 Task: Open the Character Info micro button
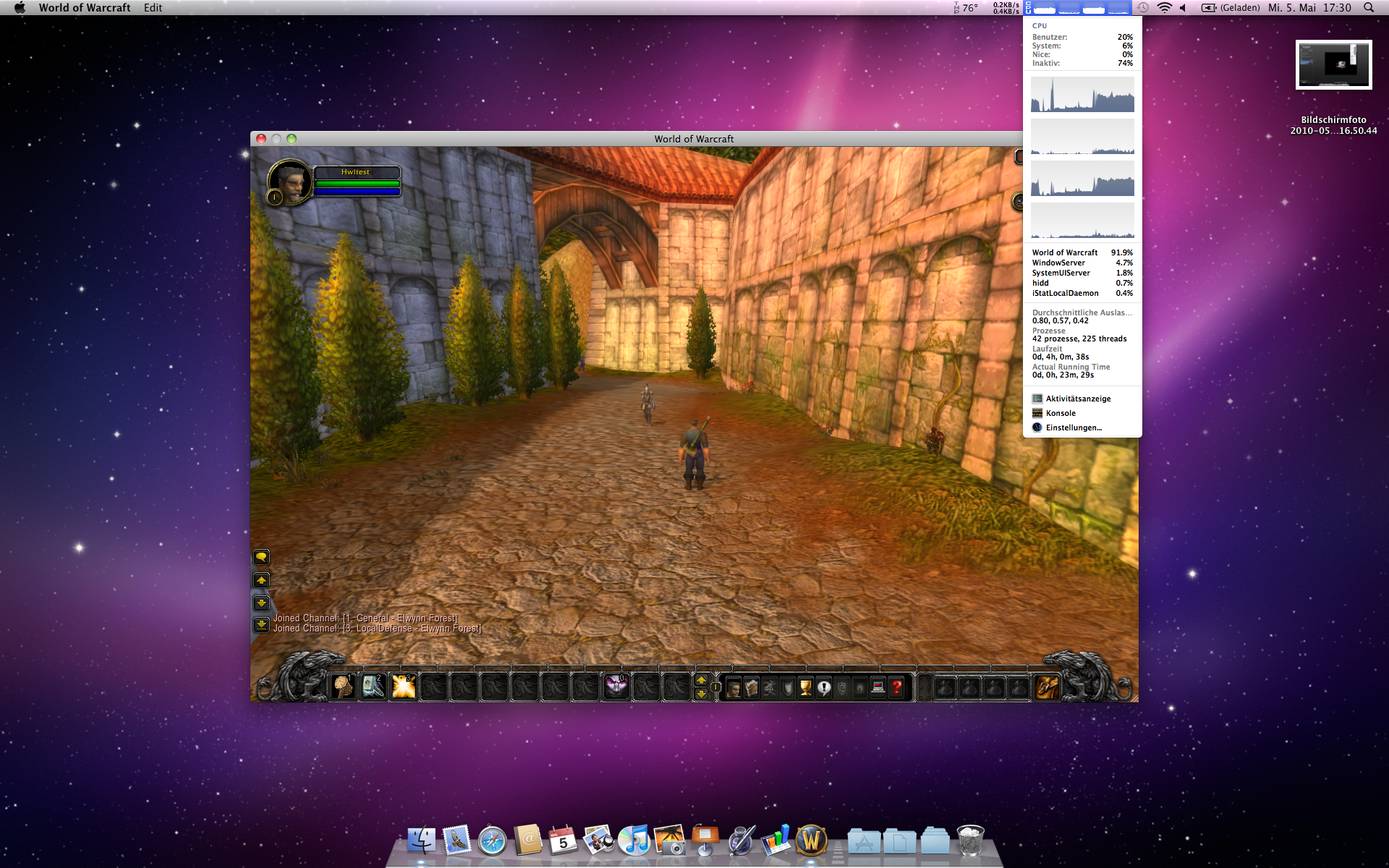click(734, 687)
